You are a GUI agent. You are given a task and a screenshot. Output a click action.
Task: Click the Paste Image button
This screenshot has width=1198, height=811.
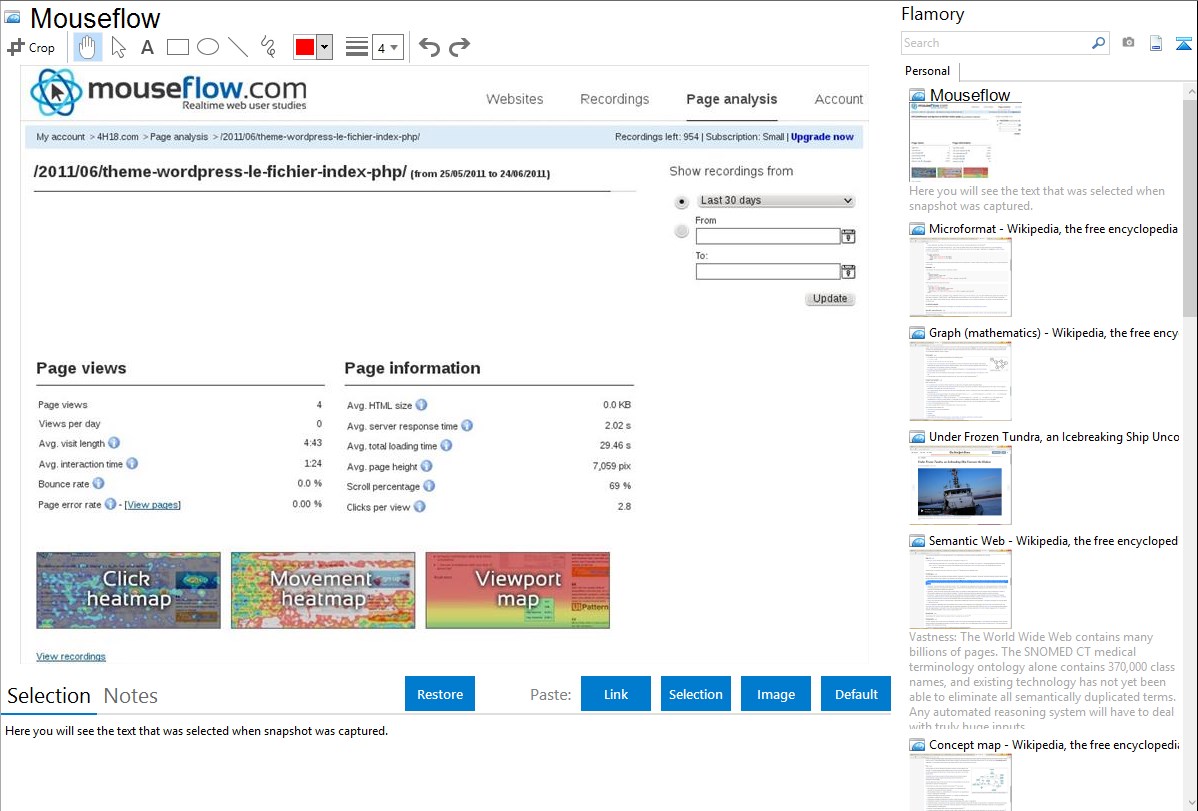(776, 694)
